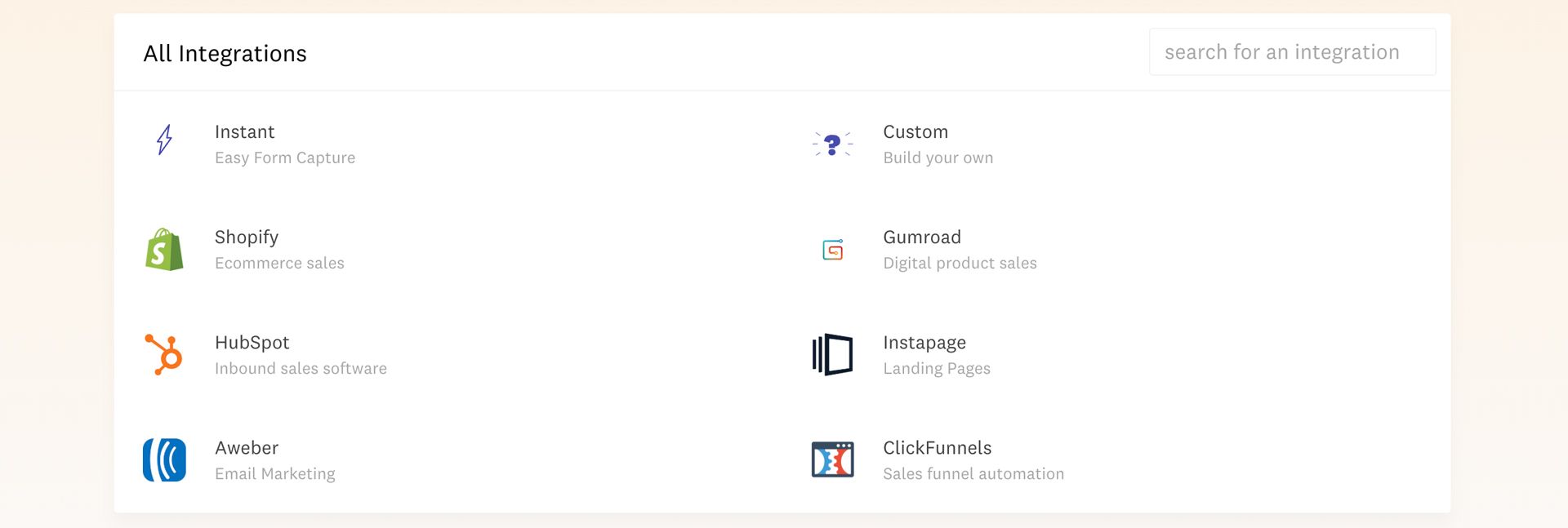
Task: Click 'Digital product sales' description text
Action: coord(960,263)
